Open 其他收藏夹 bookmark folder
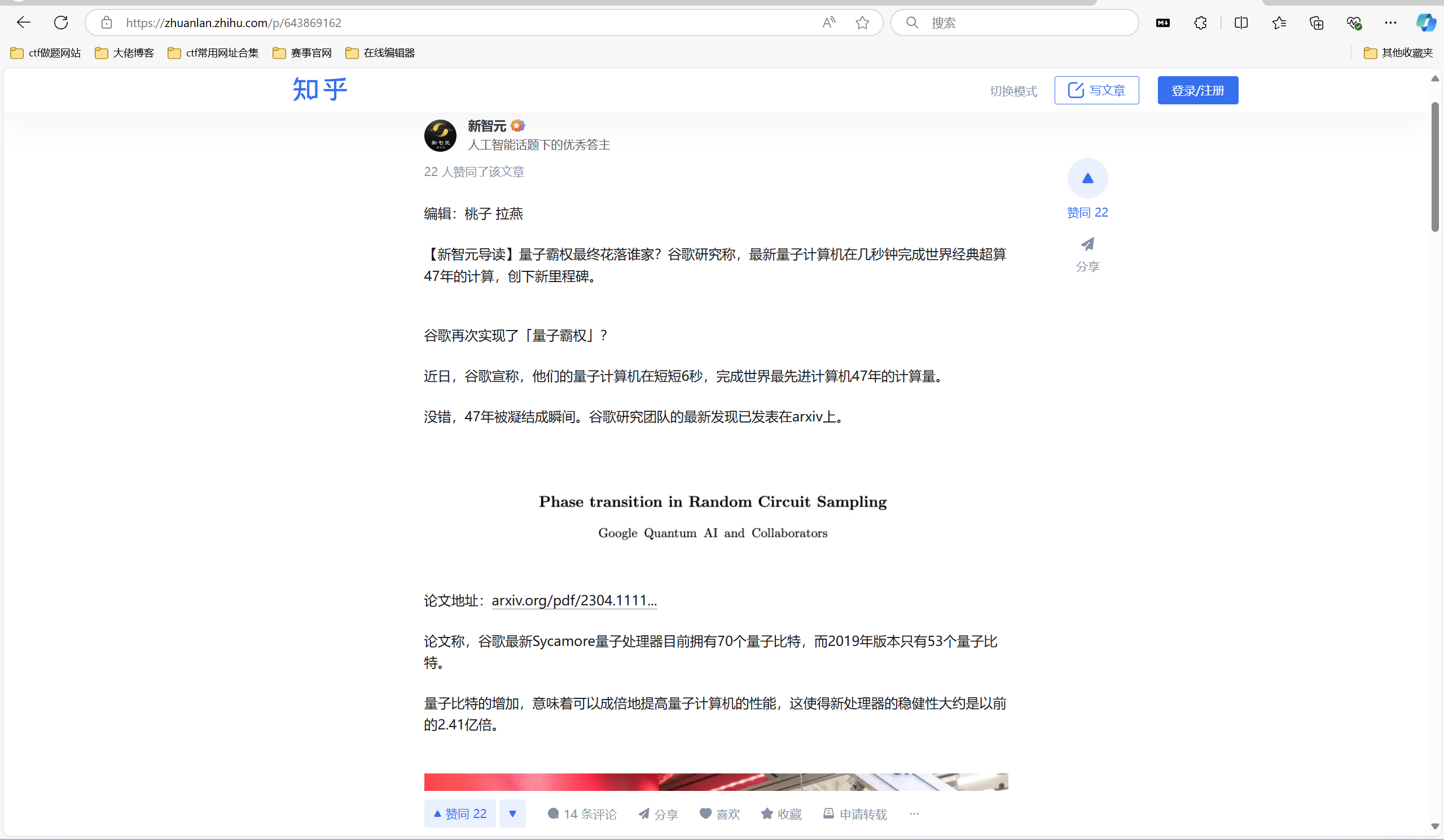This screenshot has height=840, width=1444. tap(1398, 52)
